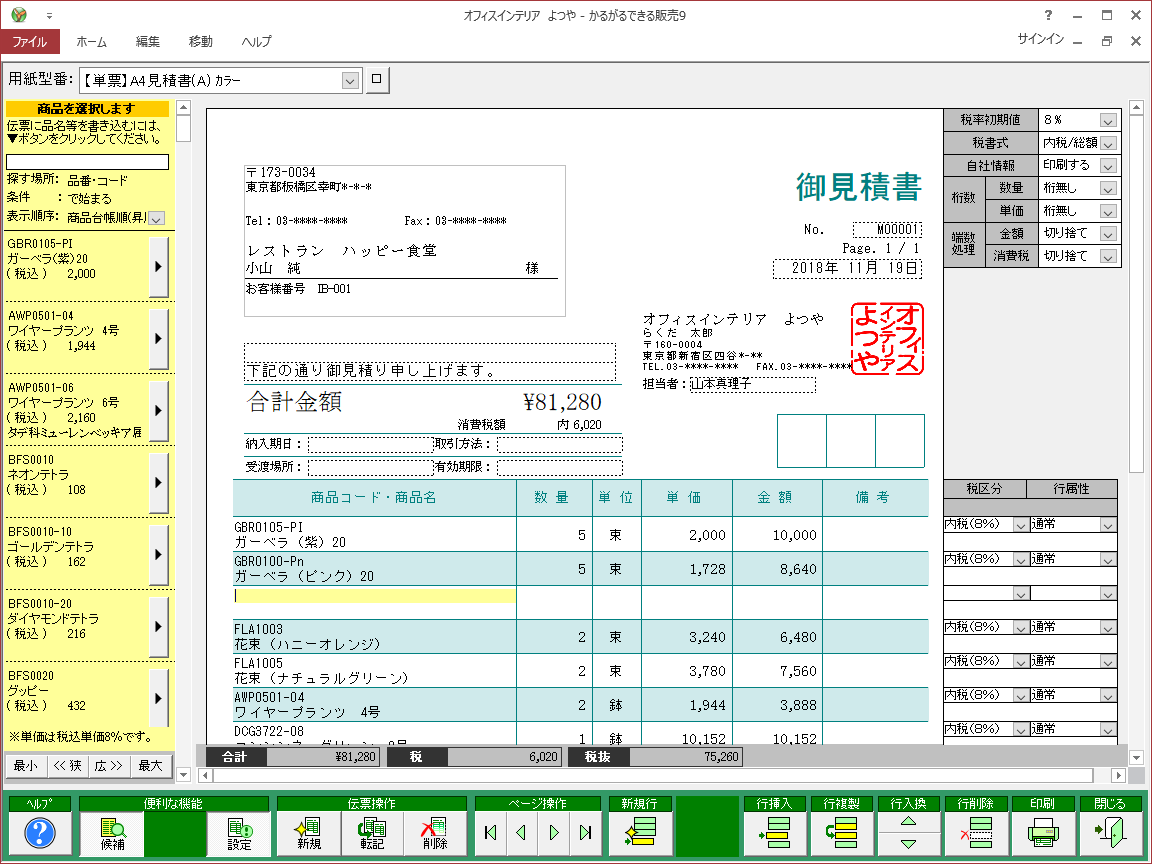
Task: Click the horizontal scrollbar right arrow
Action: 1118,775
